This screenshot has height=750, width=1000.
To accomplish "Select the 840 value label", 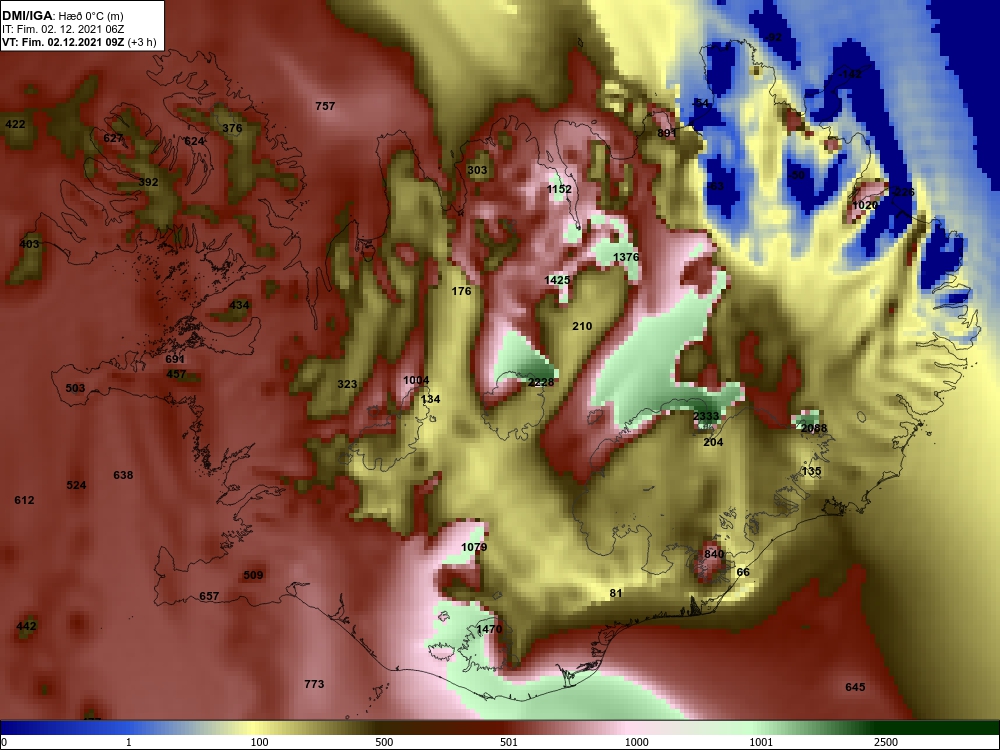I will click(714, 554).
